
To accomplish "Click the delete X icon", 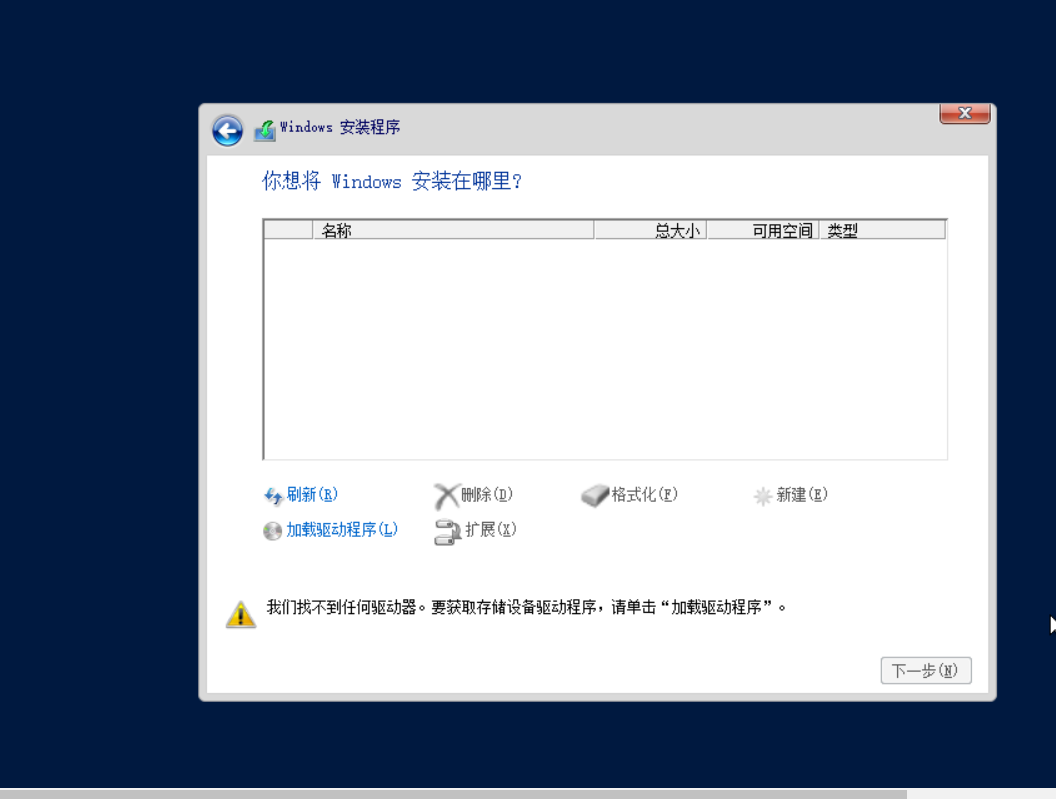I will [x=446, y=497].
